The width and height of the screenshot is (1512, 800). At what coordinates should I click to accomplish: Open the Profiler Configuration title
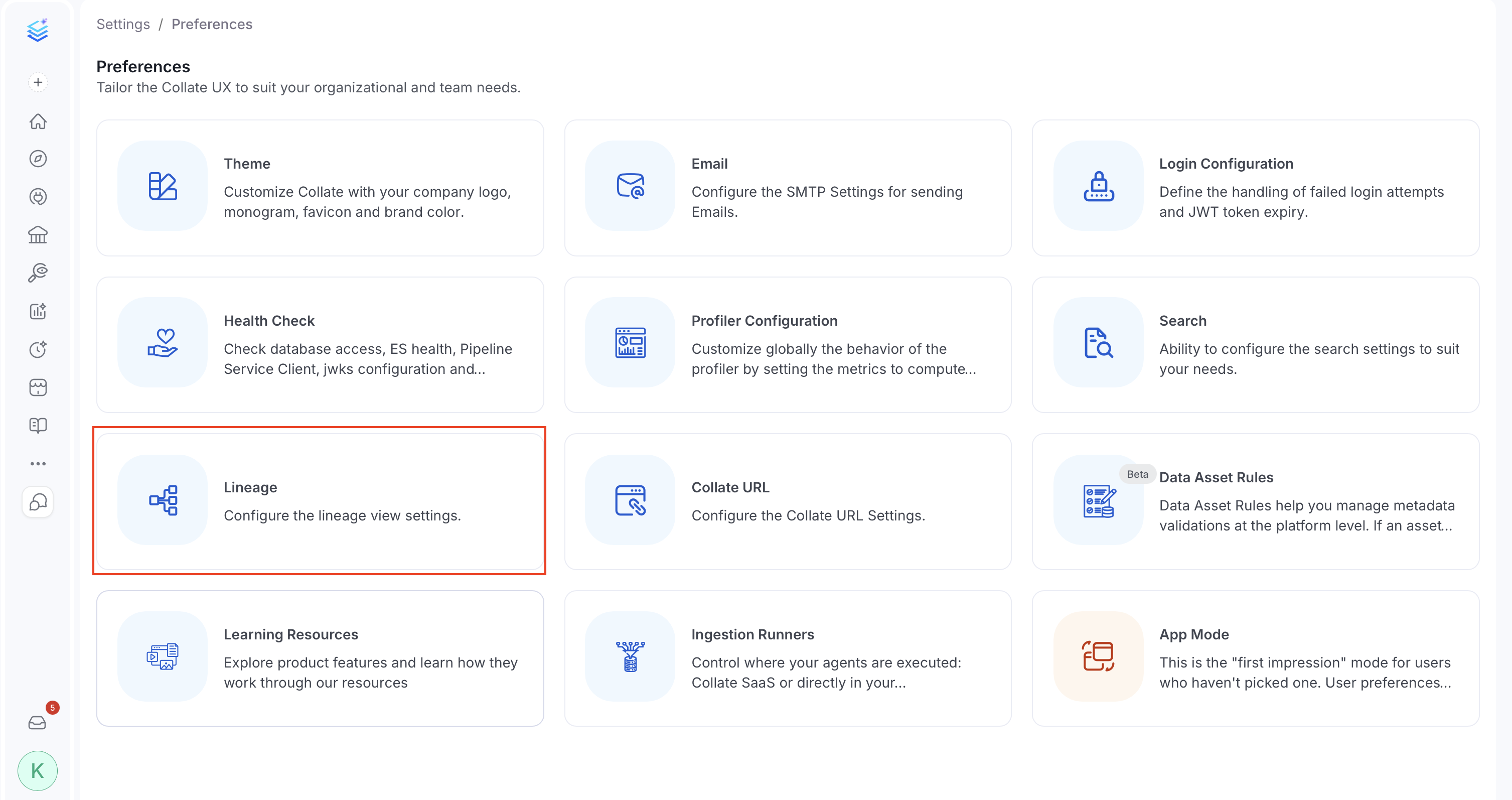coord(764,321)
